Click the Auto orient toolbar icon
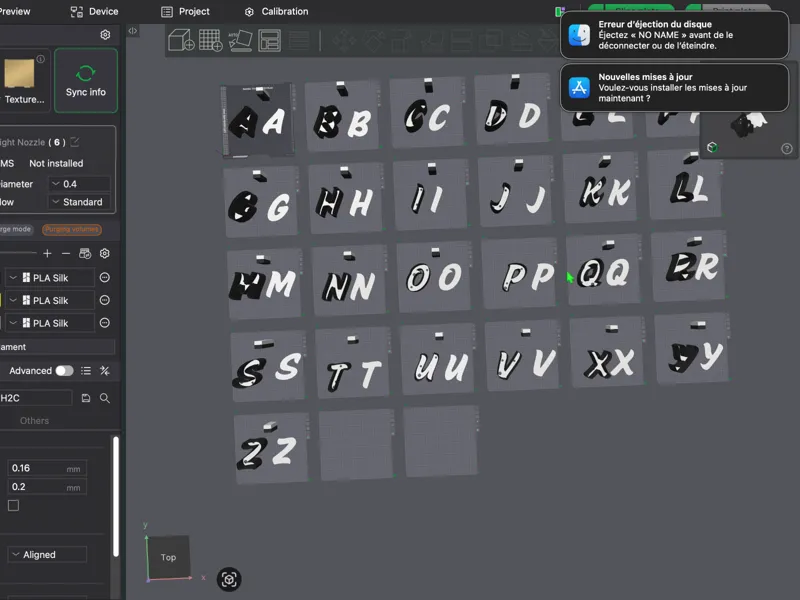This screenshot has width=800, height=600. (240, 40)
